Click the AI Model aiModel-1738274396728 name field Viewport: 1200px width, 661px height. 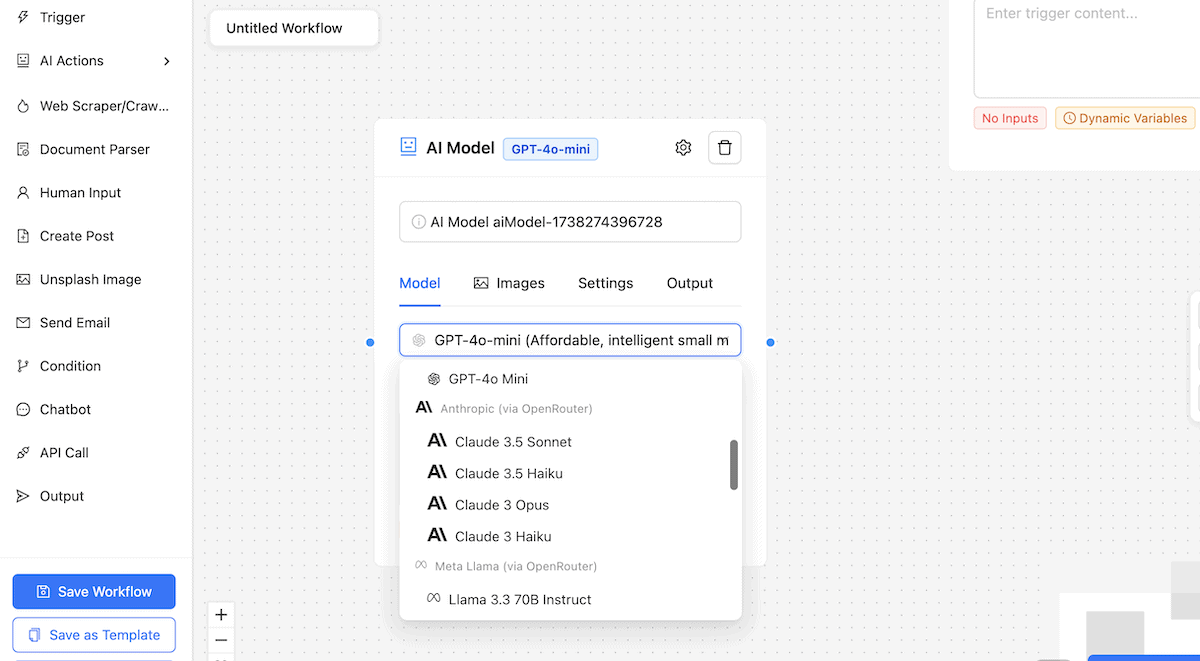(x=570, y=222)
